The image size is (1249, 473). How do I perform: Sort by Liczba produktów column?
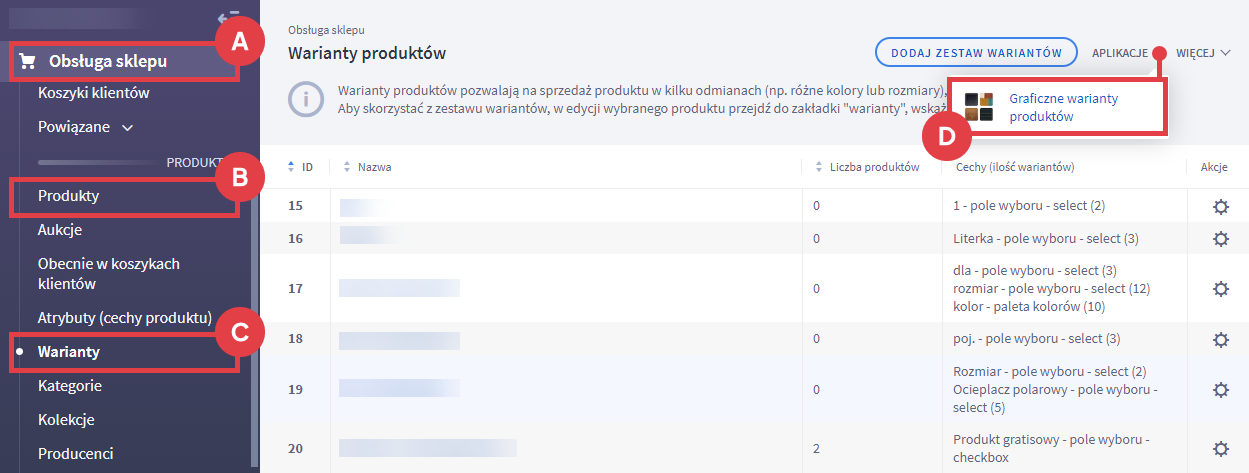[868, 167]
